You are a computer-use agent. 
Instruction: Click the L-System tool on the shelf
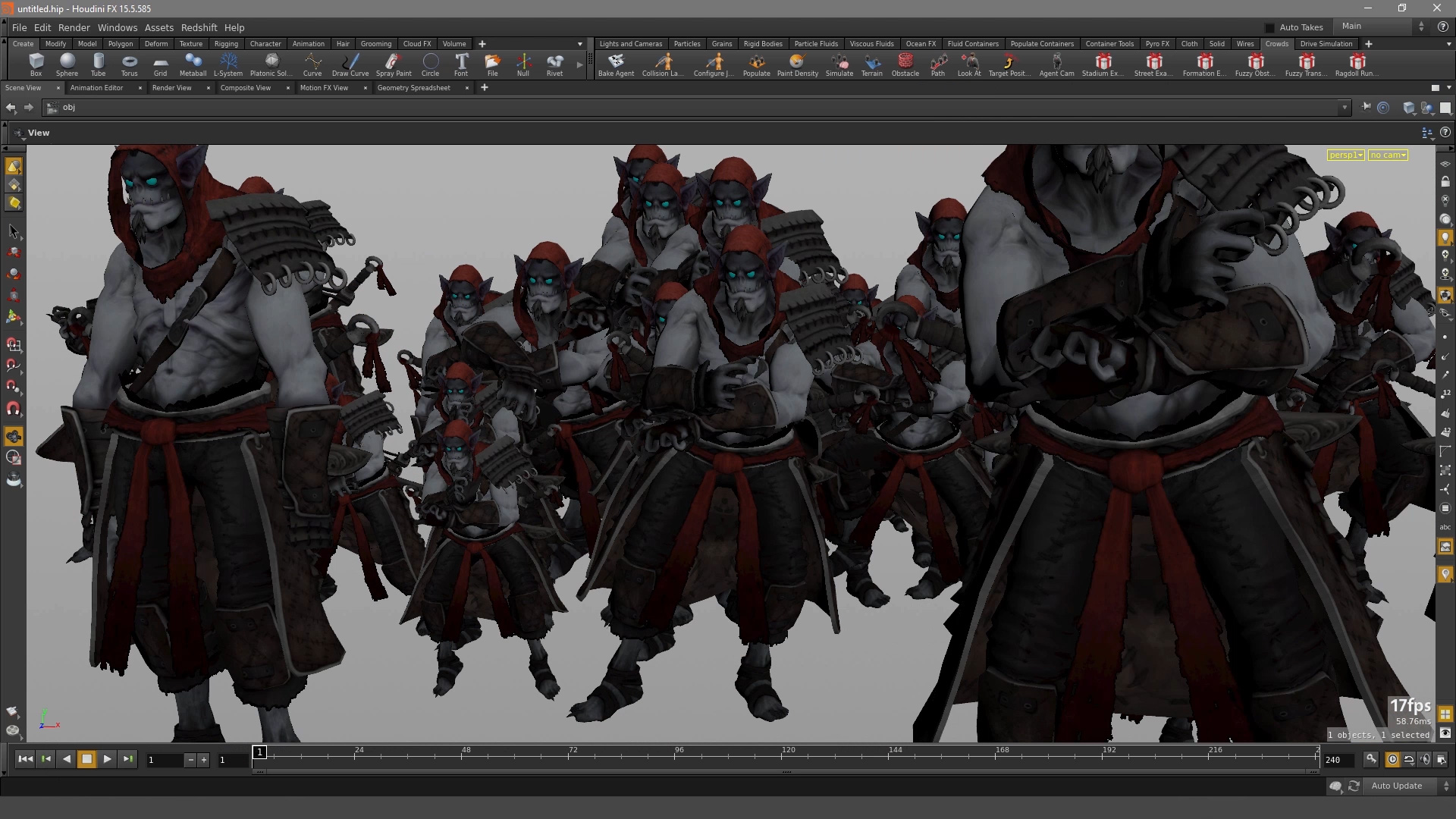tap(228, 64)
